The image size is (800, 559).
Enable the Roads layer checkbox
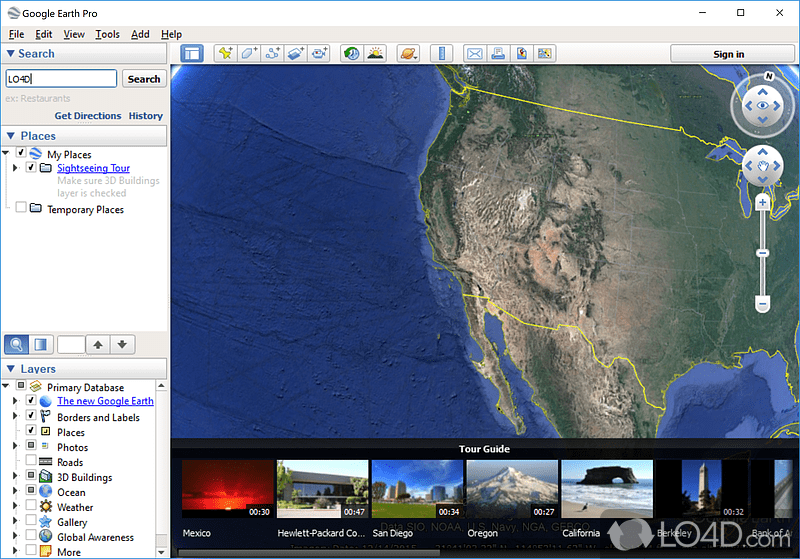coord(31,460)
